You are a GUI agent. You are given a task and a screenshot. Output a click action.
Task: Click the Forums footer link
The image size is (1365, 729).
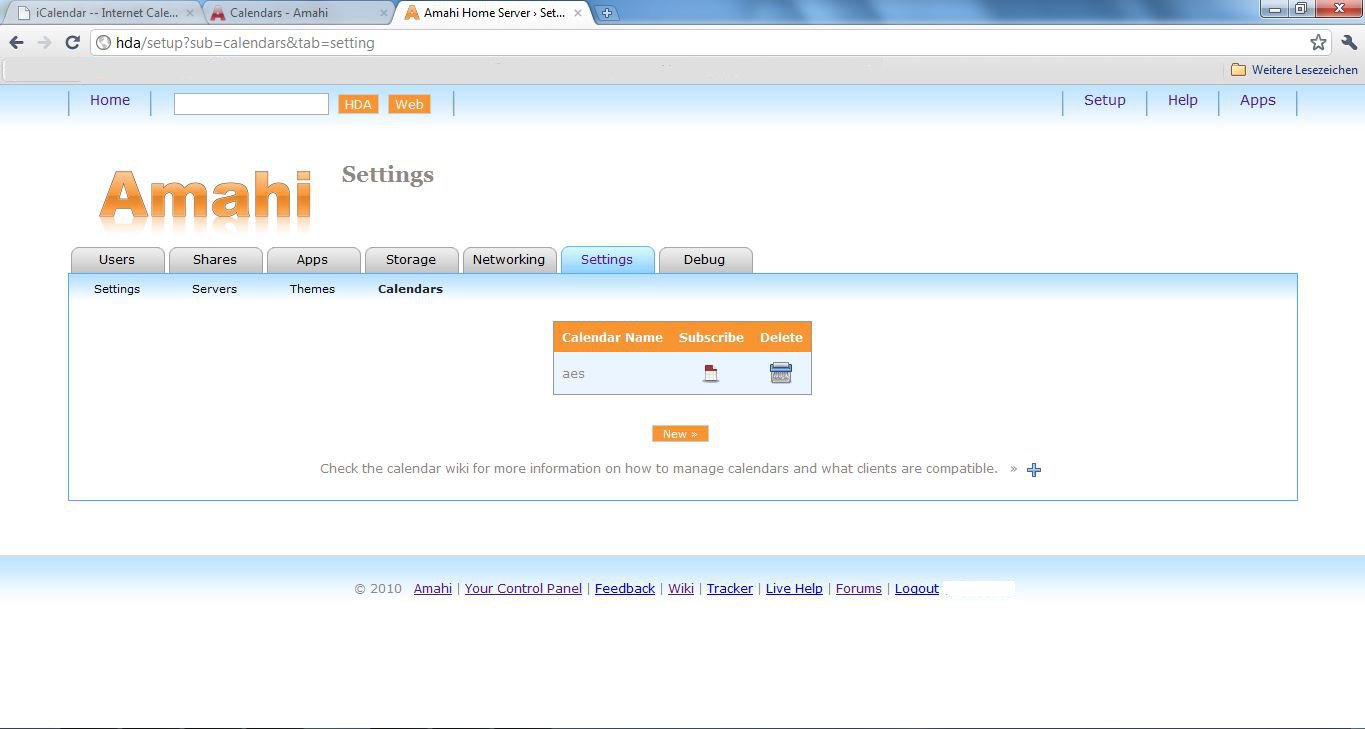coord(859,589)
